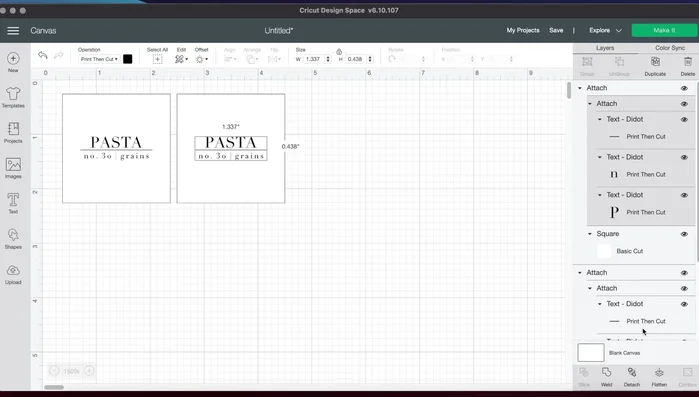Click the UnGroup icon
The image size is (699, 397).
point(619,66)
